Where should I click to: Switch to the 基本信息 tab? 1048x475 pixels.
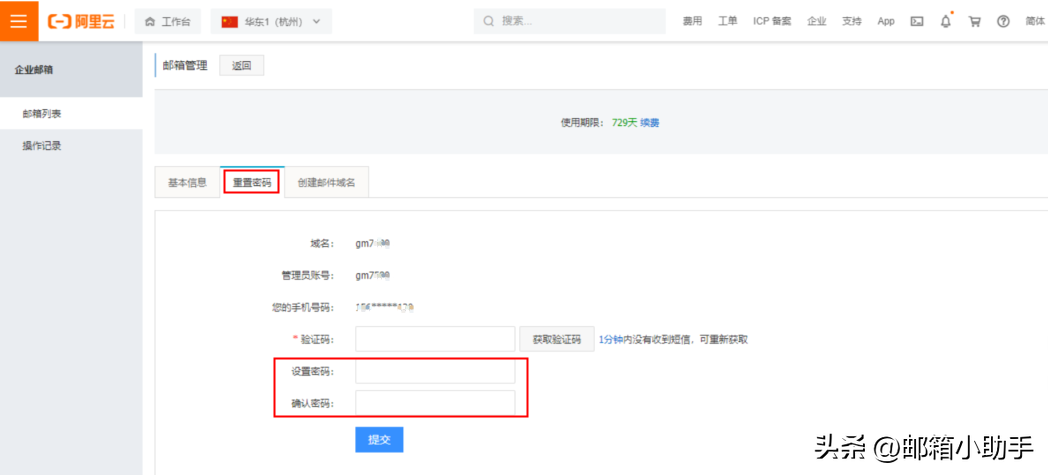click(187, 182)
